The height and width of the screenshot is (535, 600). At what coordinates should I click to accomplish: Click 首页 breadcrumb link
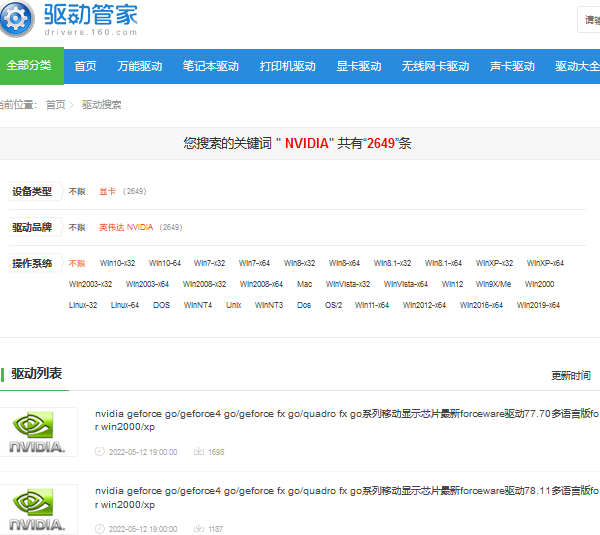tap(56, 104)
